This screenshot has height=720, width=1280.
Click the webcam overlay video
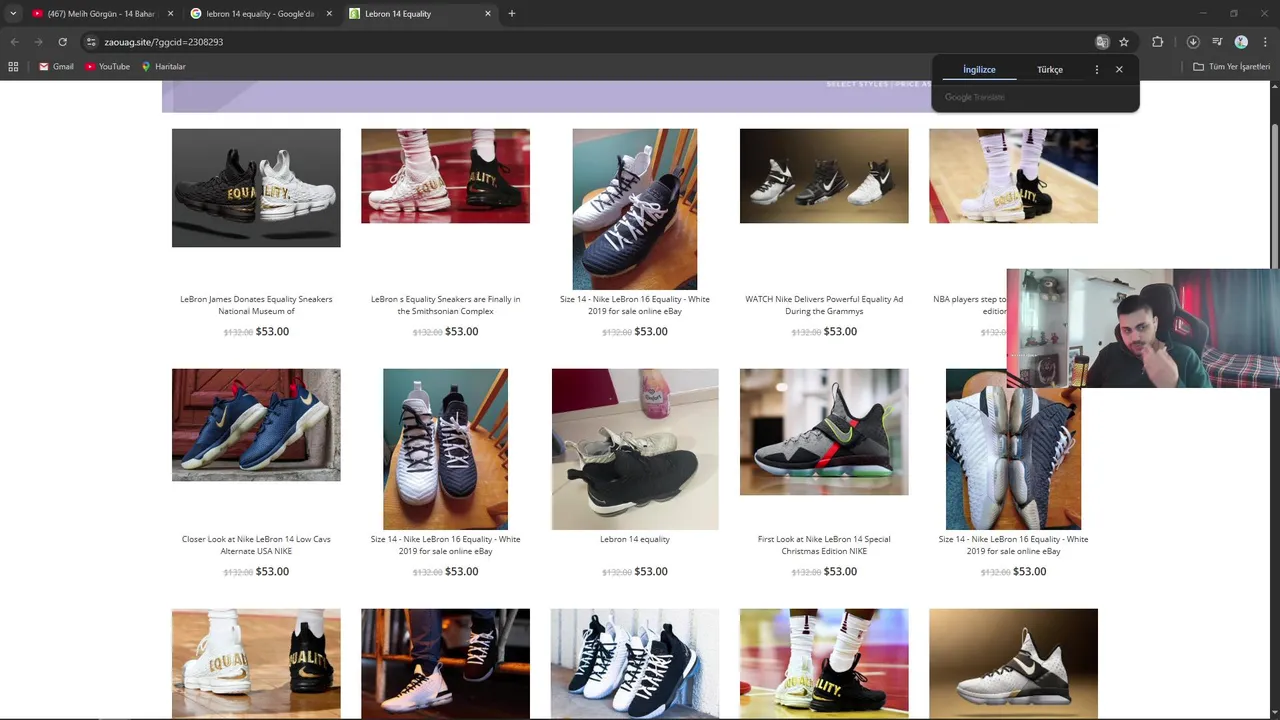pyautogui.click(x=1143, y=328)
